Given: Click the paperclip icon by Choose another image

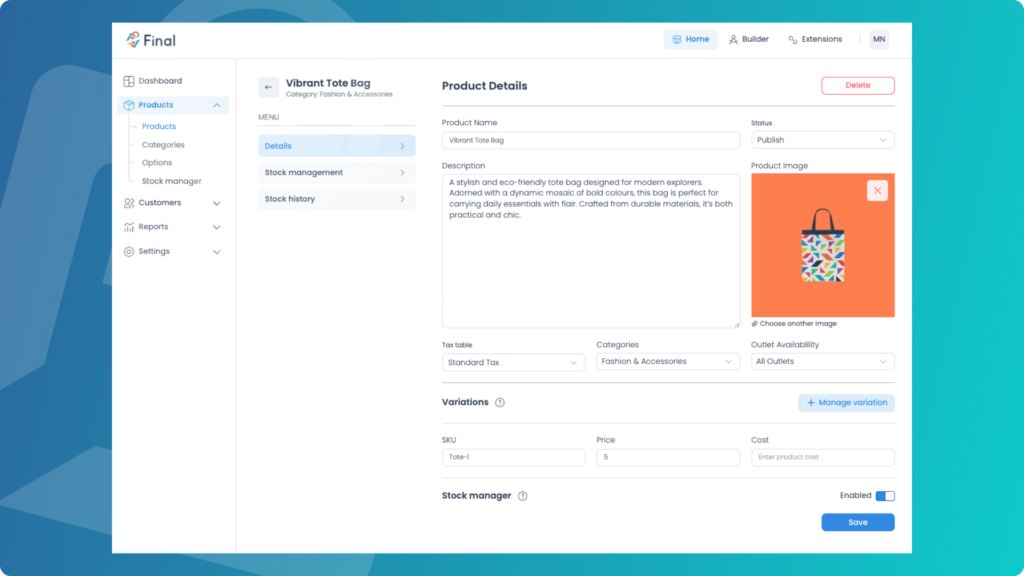Looking at the screenshot, I should (x=755, y=324).
